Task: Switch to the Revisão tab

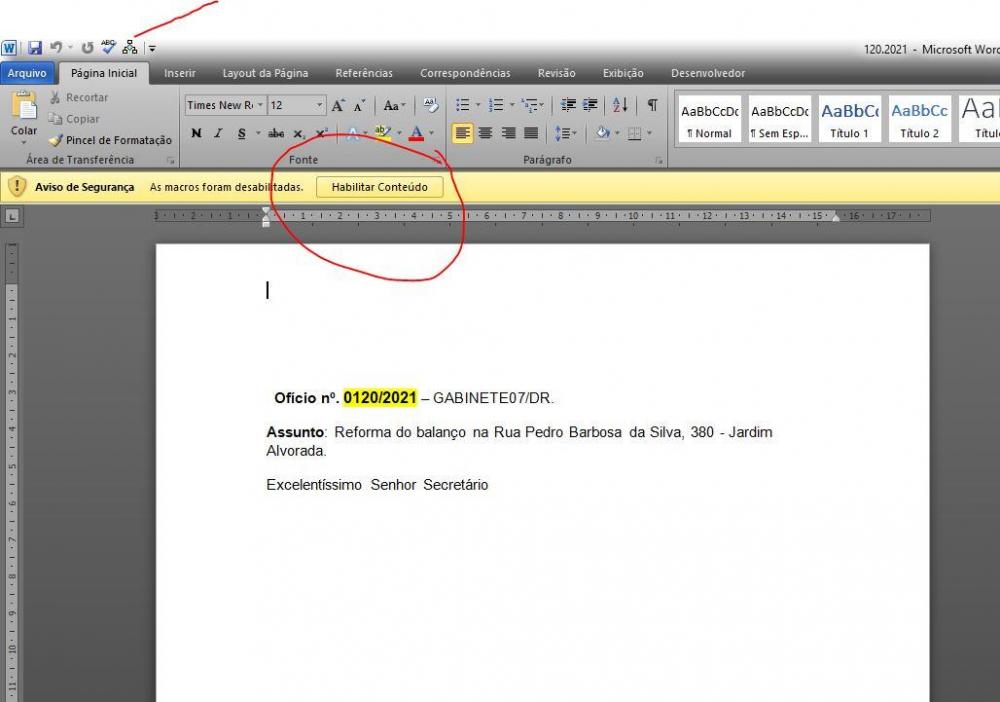Action: [x=556, y=73]
